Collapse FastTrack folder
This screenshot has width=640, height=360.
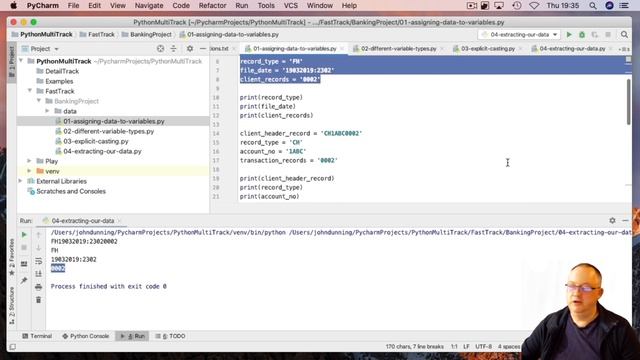(x=30, y=91)
